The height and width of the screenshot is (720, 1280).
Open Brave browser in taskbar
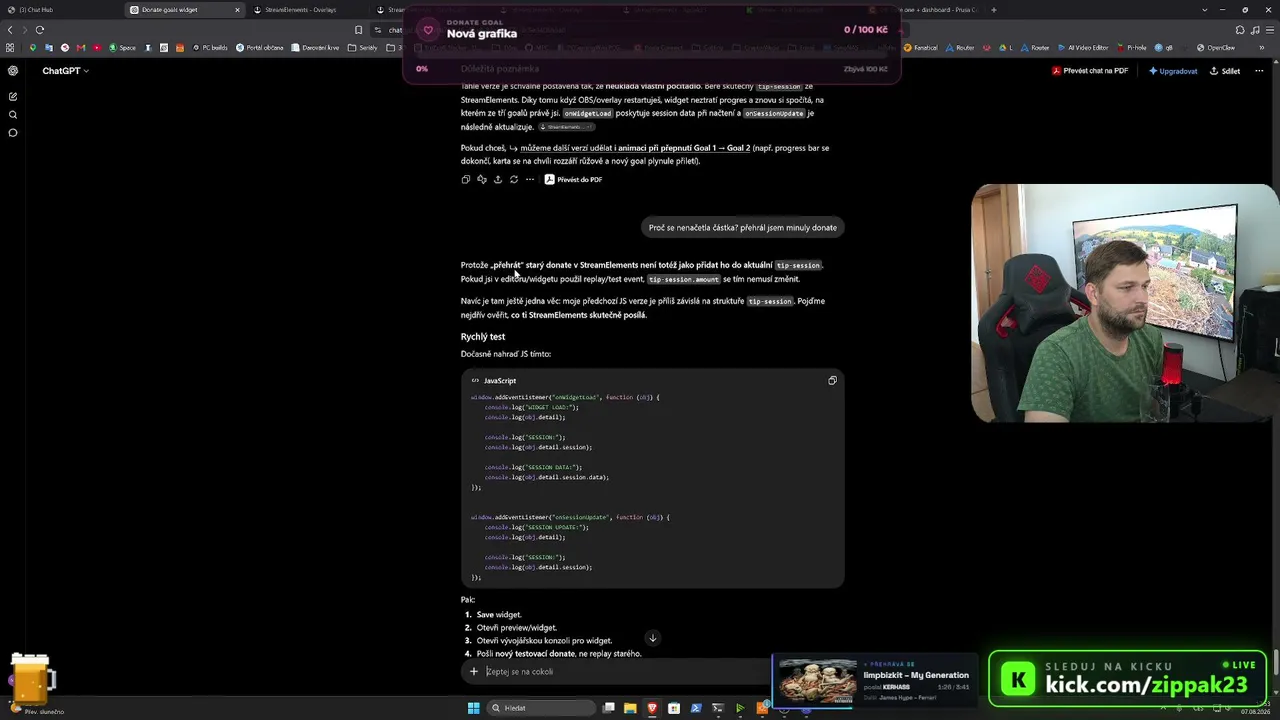pos(652,708)
